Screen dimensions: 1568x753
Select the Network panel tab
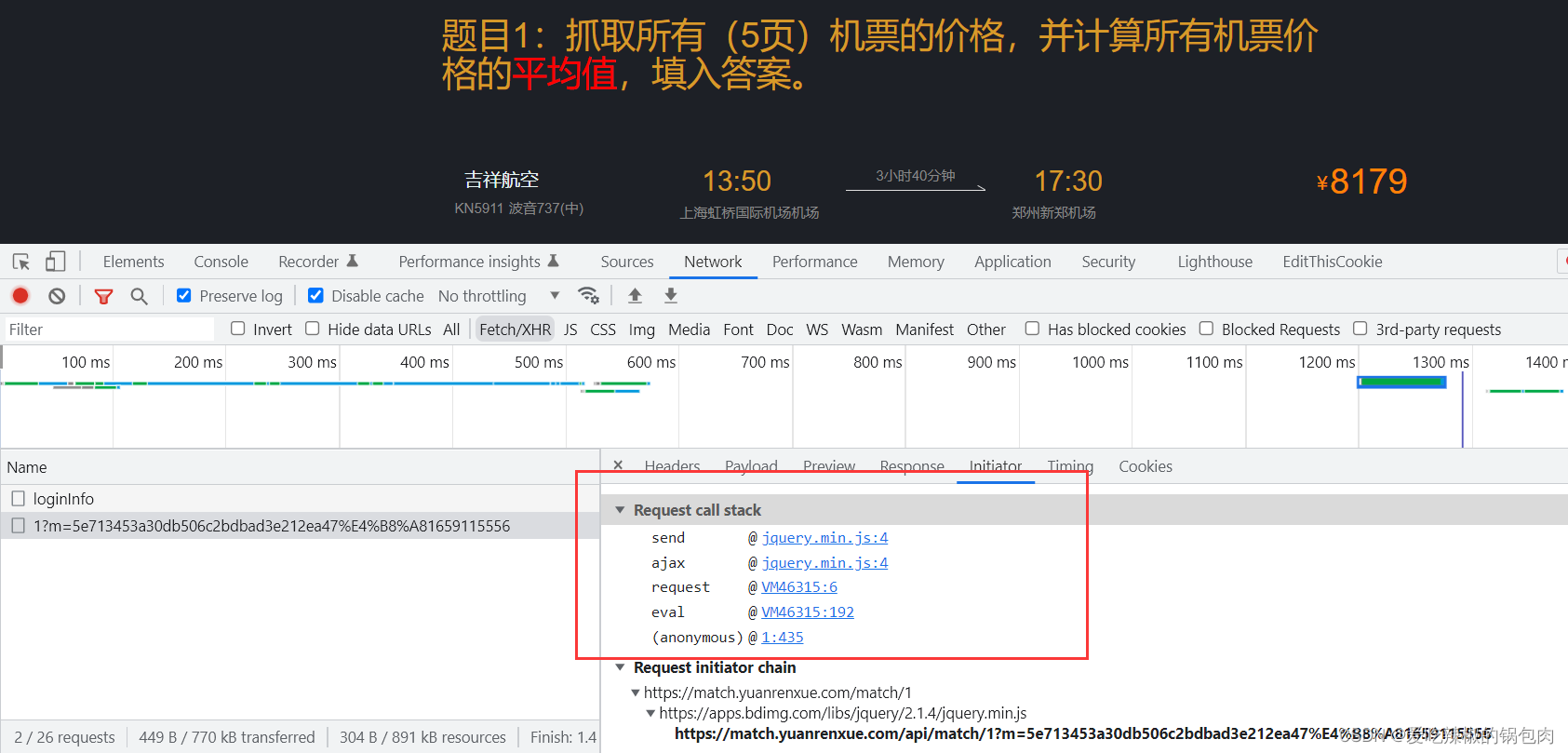(x=713, y=262)
